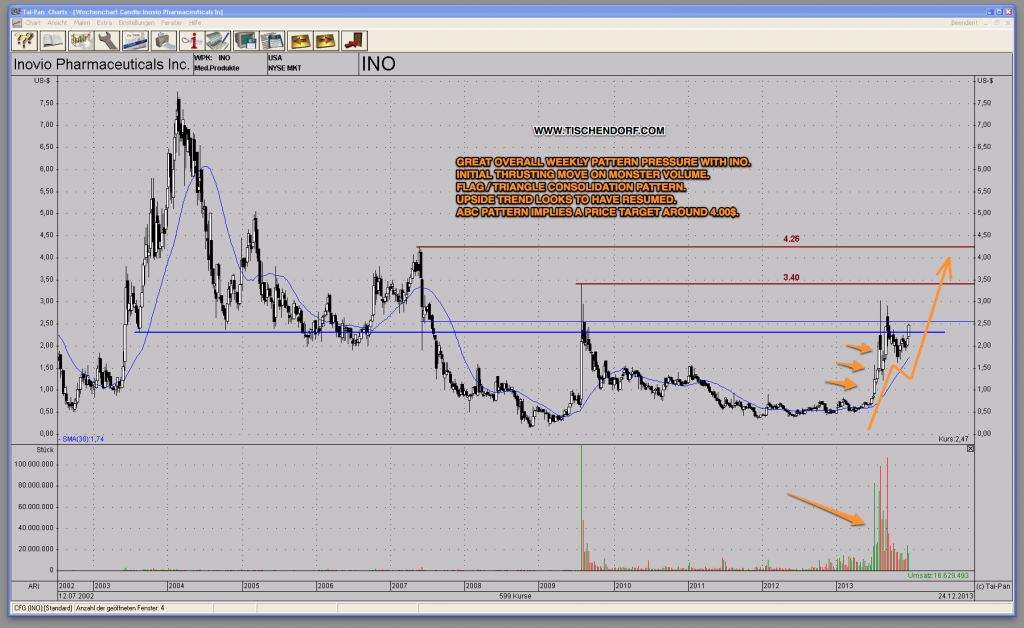
Task: Go forward using the gold right arrow icon
Action: click(x=325, y=40)
